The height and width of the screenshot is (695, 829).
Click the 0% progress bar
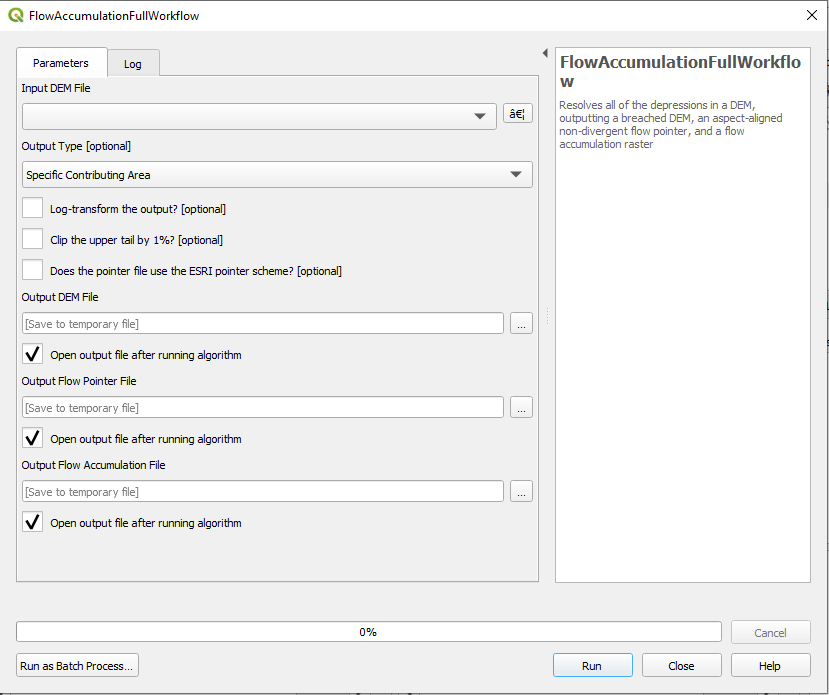tap(368, 632)
